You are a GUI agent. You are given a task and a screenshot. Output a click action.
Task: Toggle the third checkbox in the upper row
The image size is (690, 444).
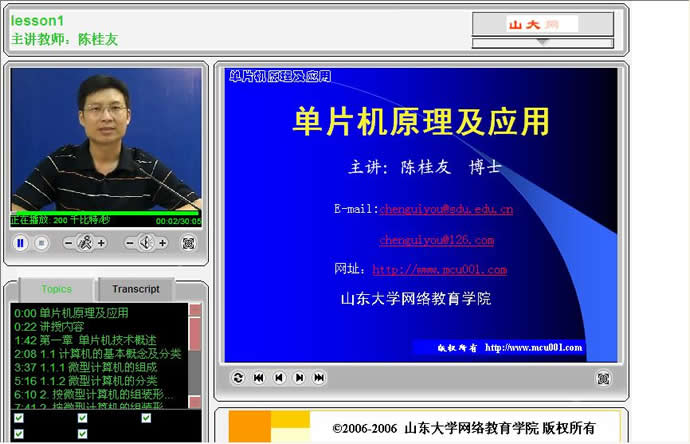(146, 418)
